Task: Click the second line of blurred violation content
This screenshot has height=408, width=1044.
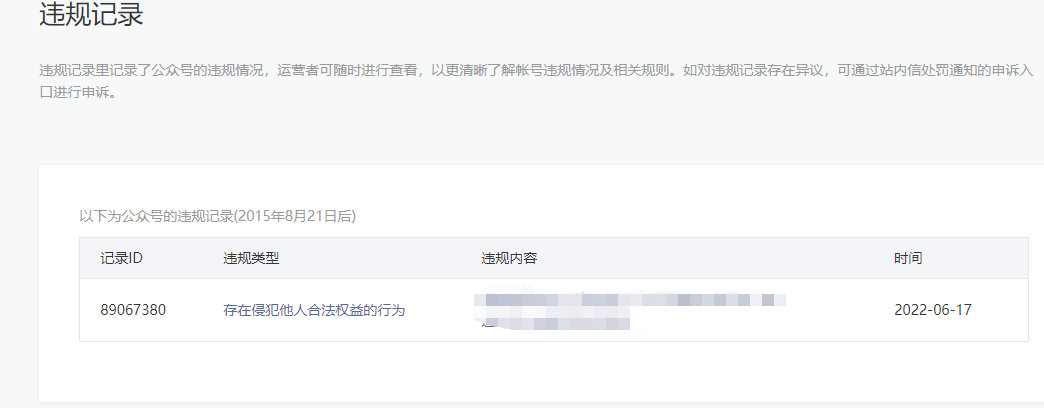Action: point(555,324)
